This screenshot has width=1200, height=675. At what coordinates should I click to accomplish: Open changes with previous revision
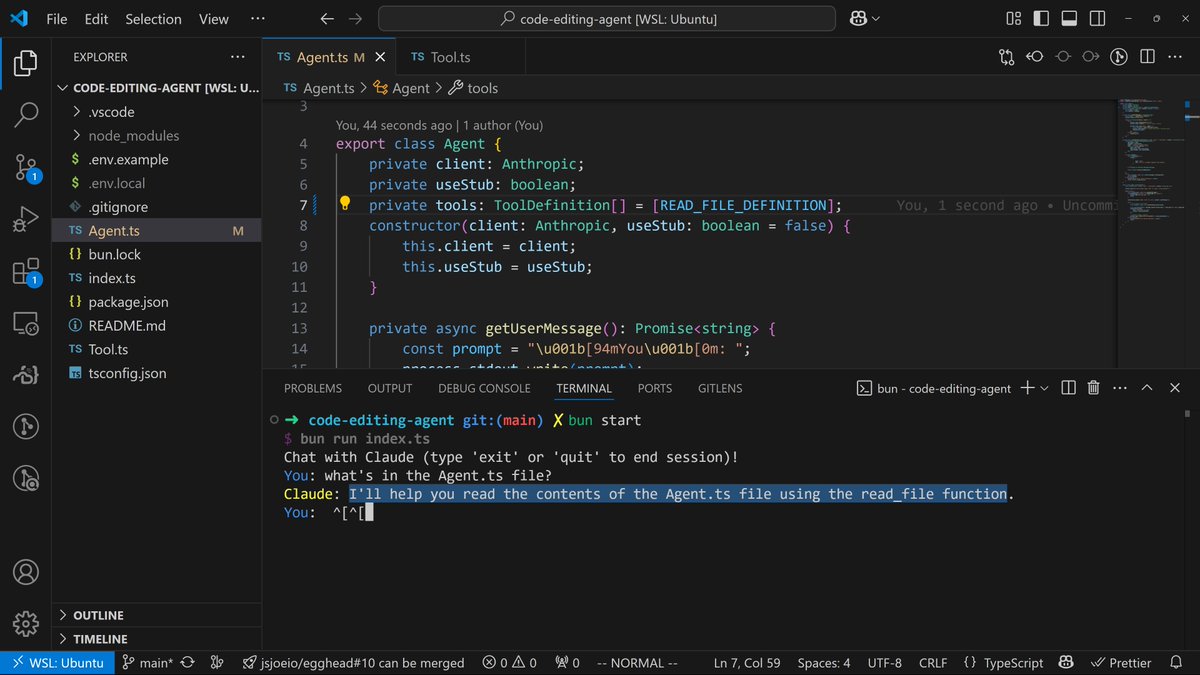coord(1034,57)
